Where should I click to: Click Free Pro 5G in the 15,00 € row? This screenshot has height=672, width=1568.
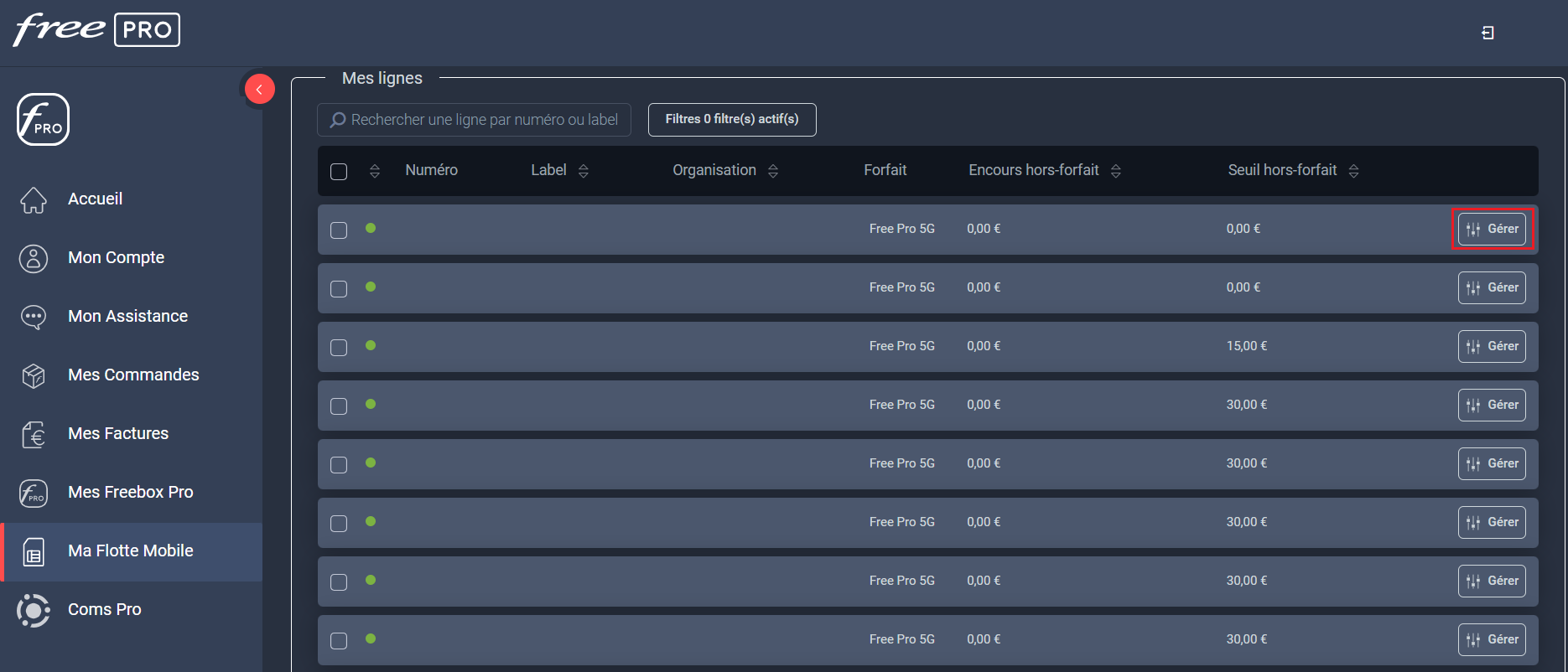pyautogui.click(x=902, y=346)
